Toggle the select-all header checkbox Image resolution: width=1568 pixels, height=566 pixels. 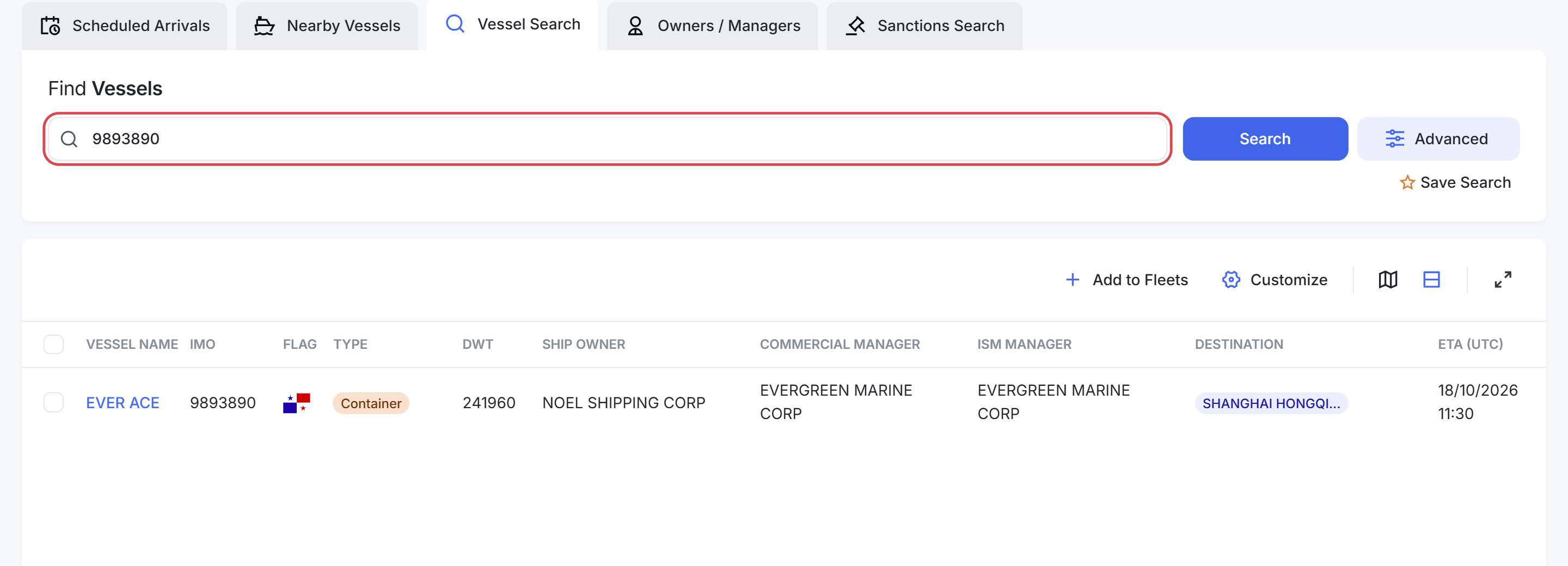[53, 344]
